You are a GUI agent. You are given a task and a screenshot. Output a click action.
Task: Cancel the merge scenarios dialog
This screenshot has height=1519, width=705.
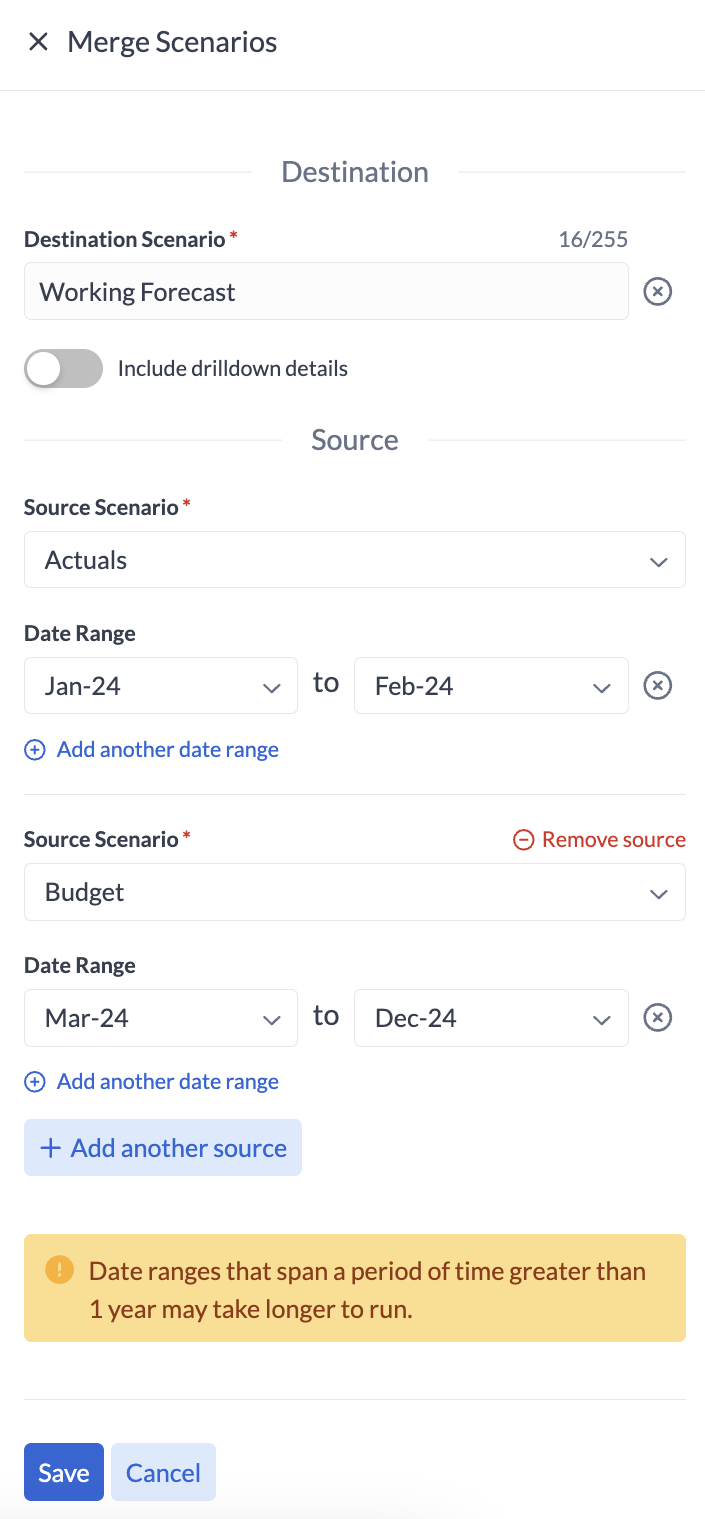163,1473
